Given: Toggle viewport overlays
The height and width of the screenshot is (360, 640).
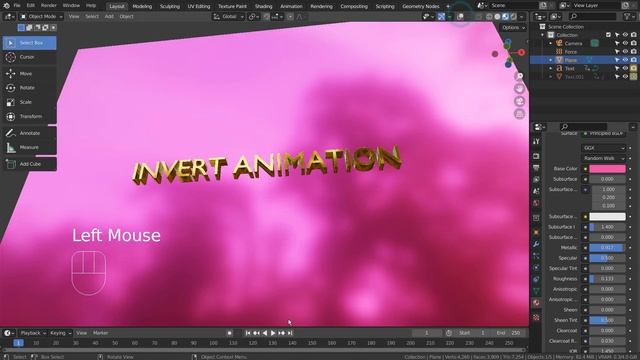Looking at the screenshot, I should (460, 17).
